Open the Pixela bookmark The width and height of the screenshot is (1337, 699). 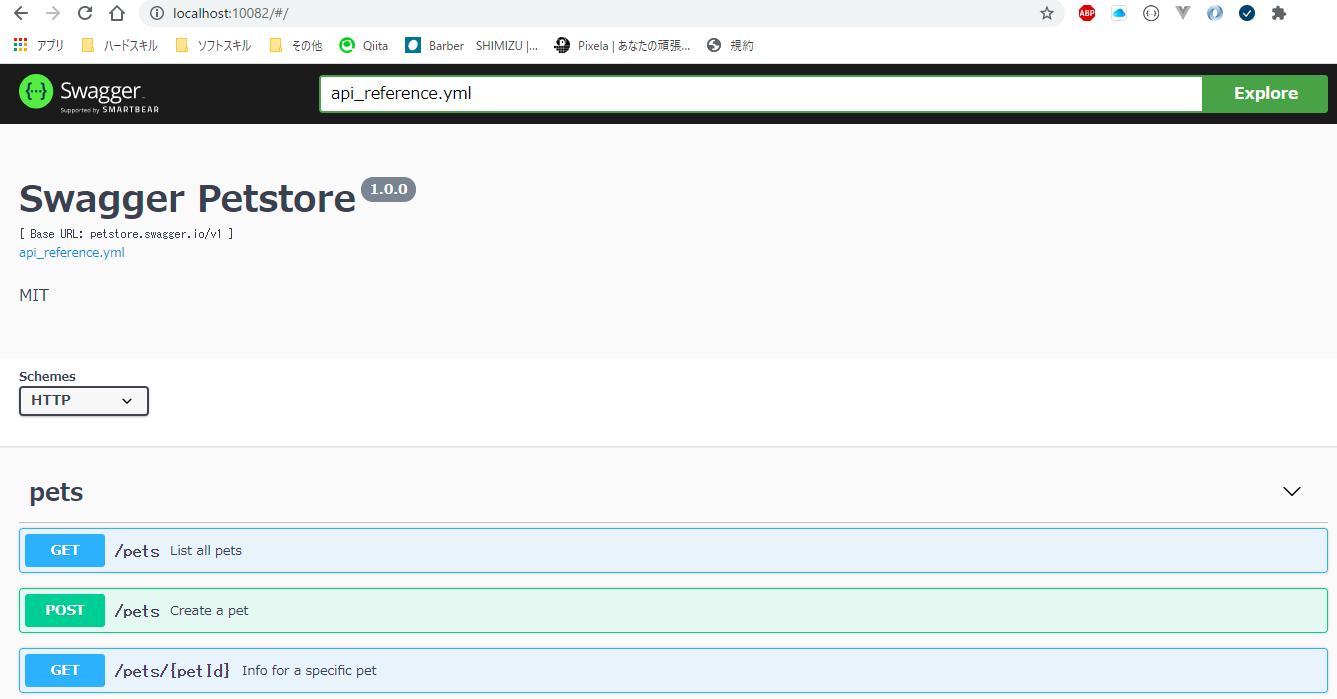point(622,45)
